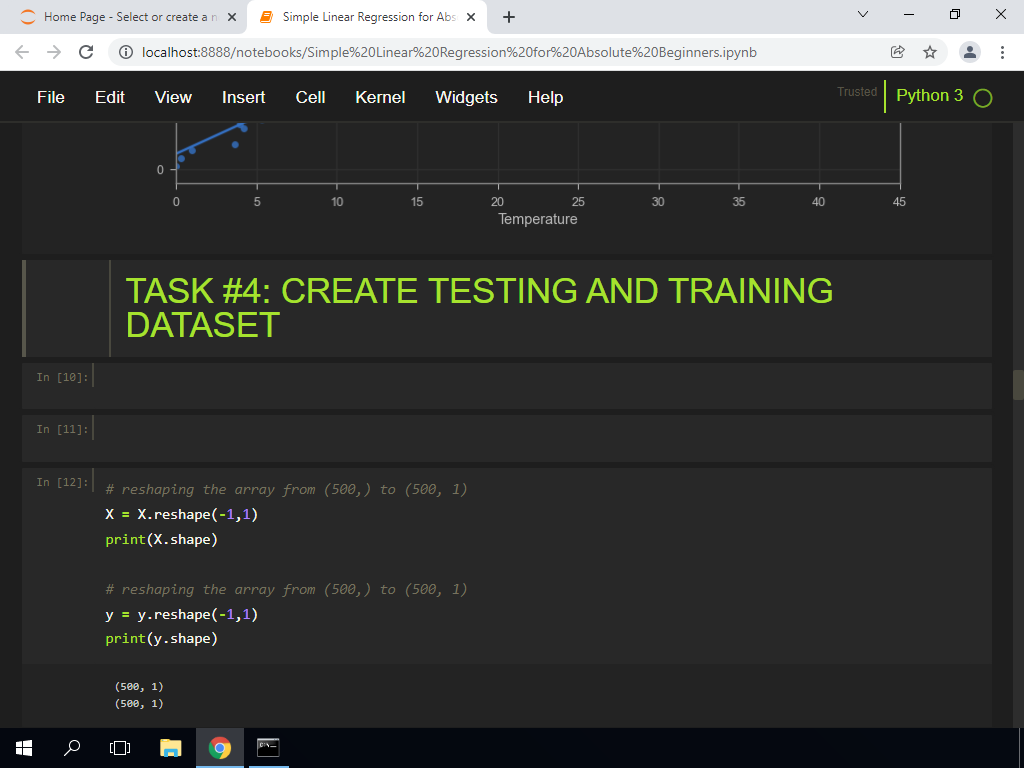Open the Insert menu

pos(243,97)
